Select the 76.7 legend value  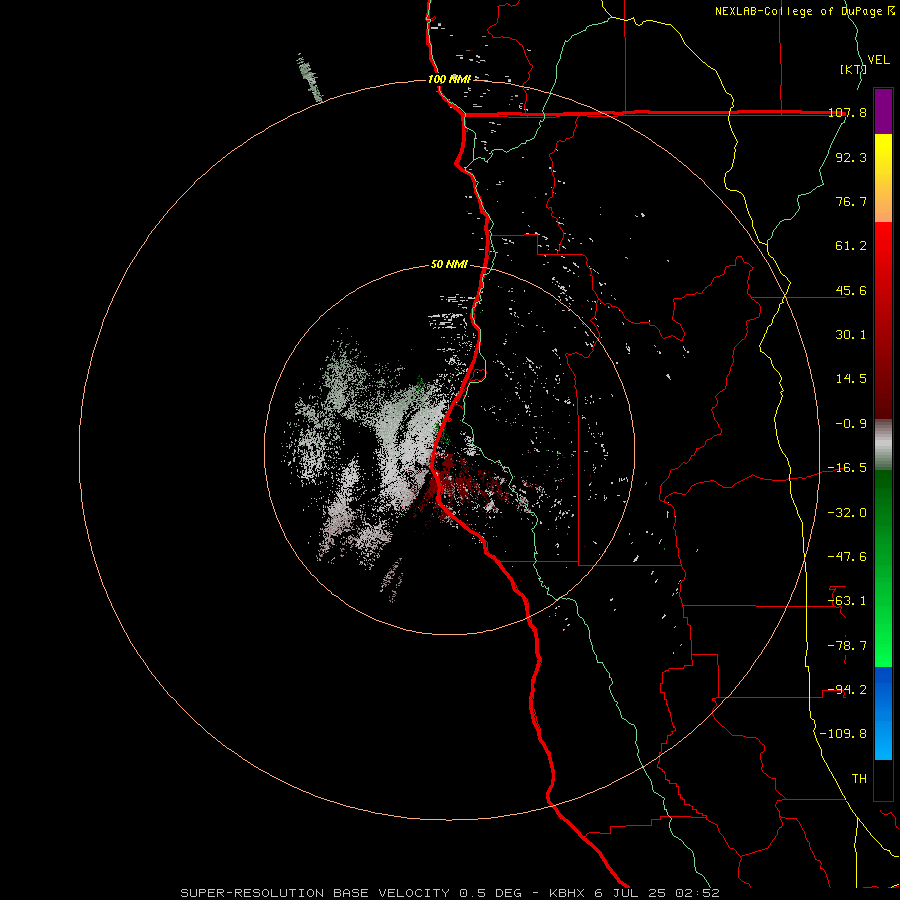click(851, 201)
